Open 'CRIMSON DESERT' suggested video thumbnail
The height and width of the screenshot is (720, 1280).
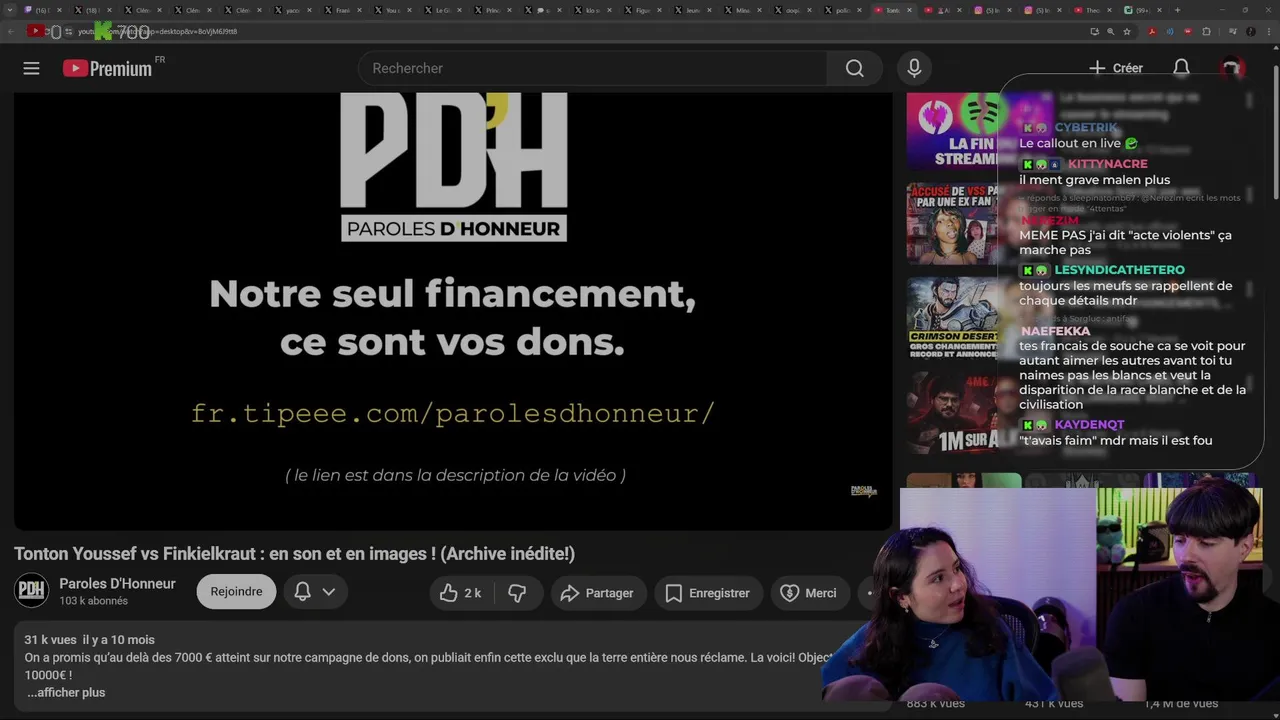click(x=952, y=319)
